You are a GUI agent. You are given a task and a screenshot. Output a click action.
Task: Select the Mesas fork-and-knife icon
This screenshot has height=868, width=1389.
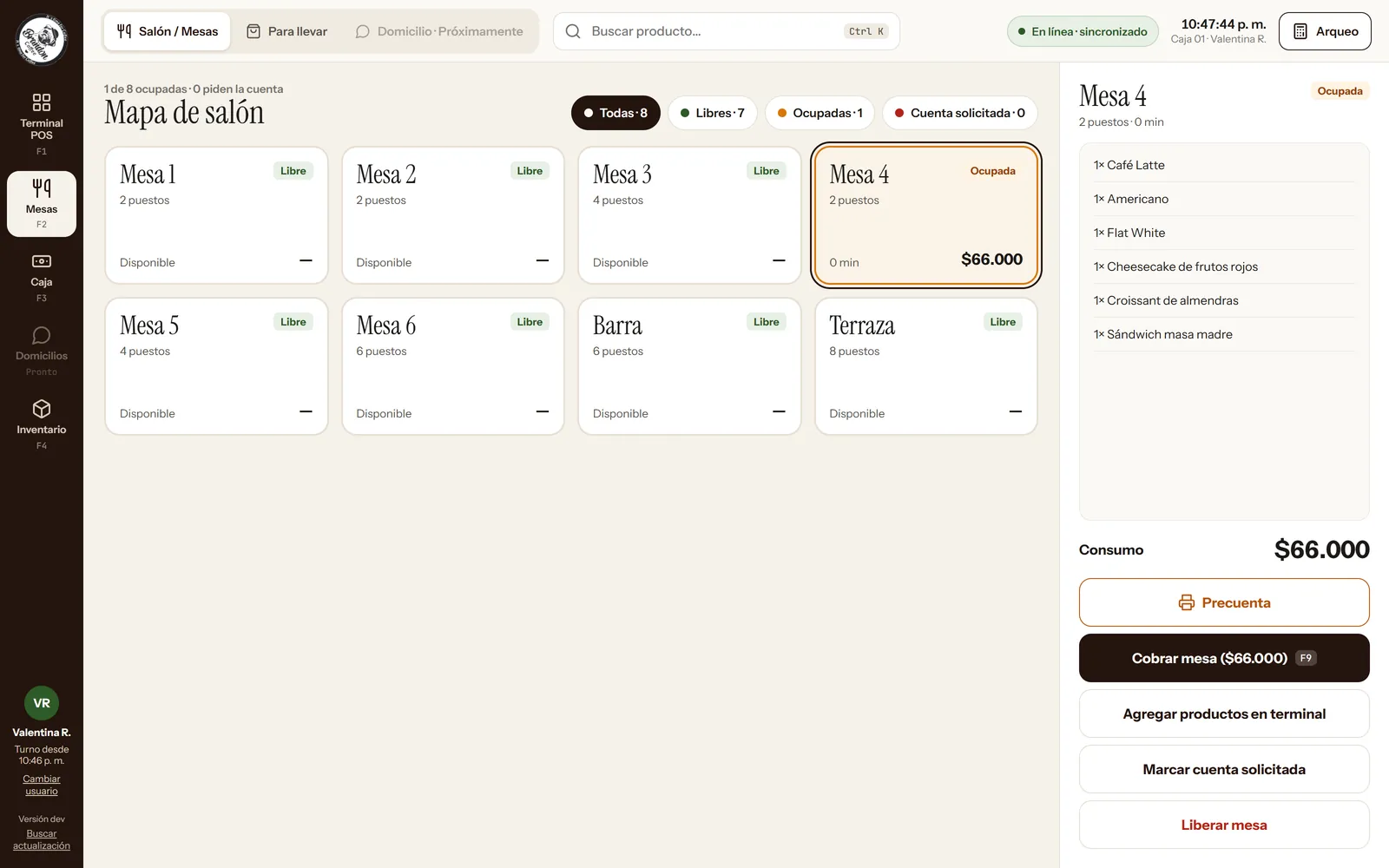42,187
